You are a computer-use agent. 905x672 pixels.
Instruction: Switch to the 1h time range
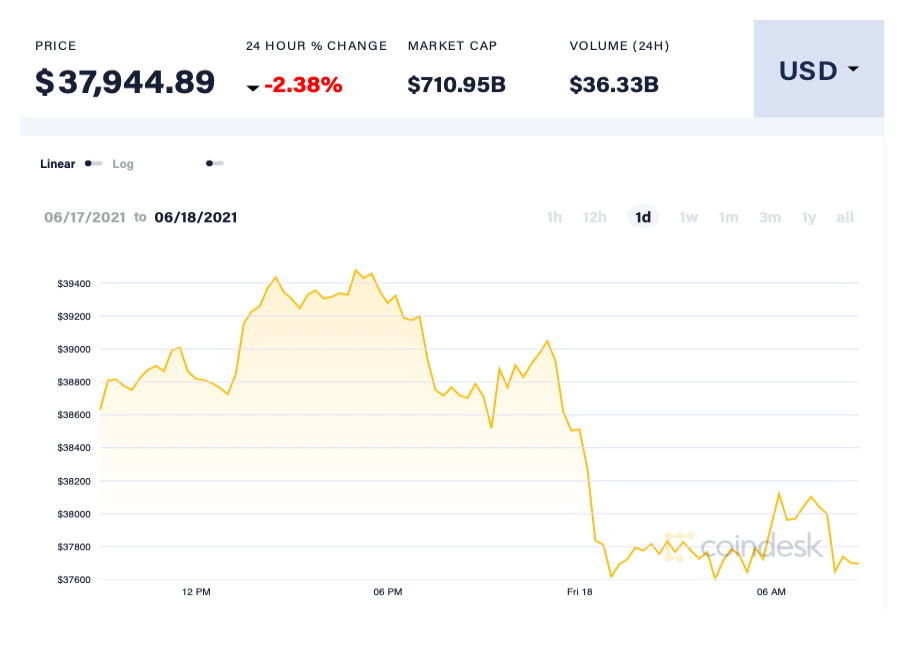[x=554, y=217]
